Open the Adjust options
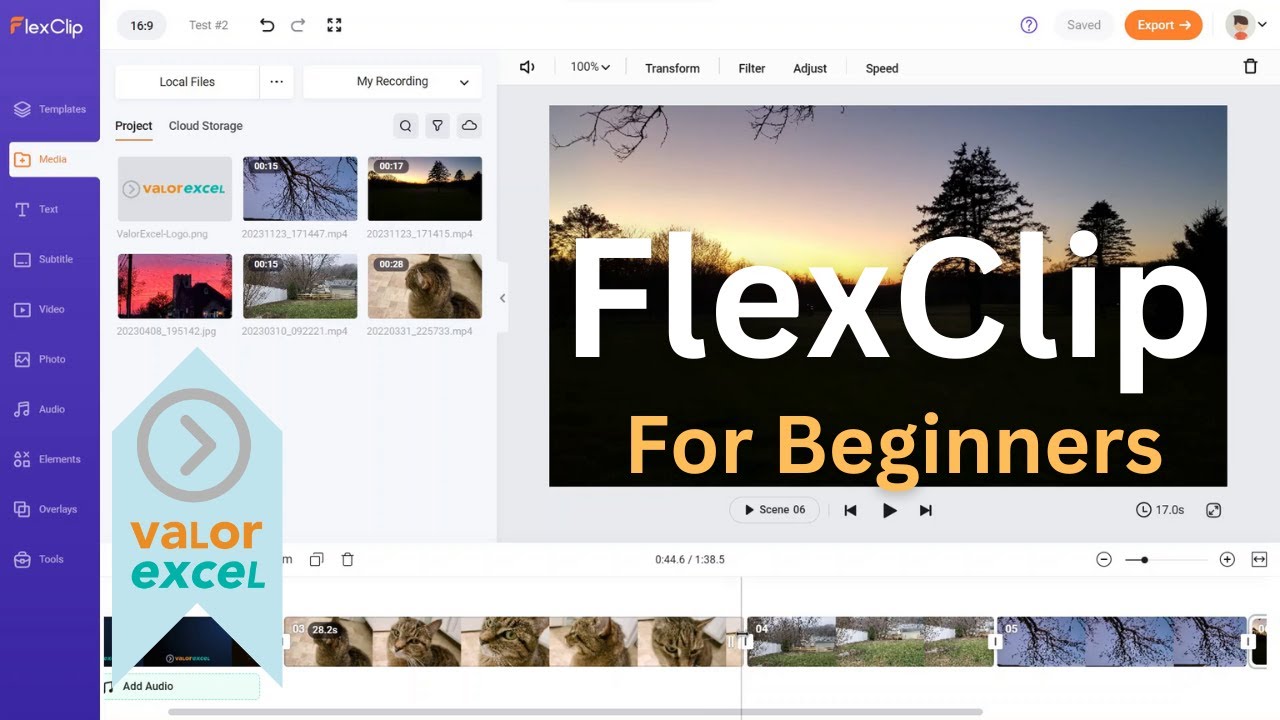The width and height of the screenshot is (1280, 720). click(810, 68)
